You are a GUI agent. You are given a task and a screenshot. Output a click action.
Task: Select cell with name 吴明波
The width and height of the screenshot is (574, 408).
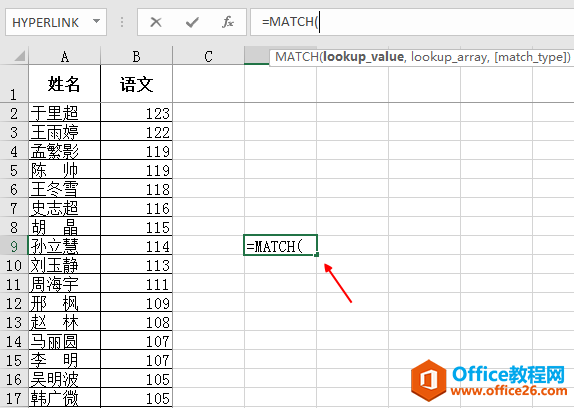[x=64, y=379]
